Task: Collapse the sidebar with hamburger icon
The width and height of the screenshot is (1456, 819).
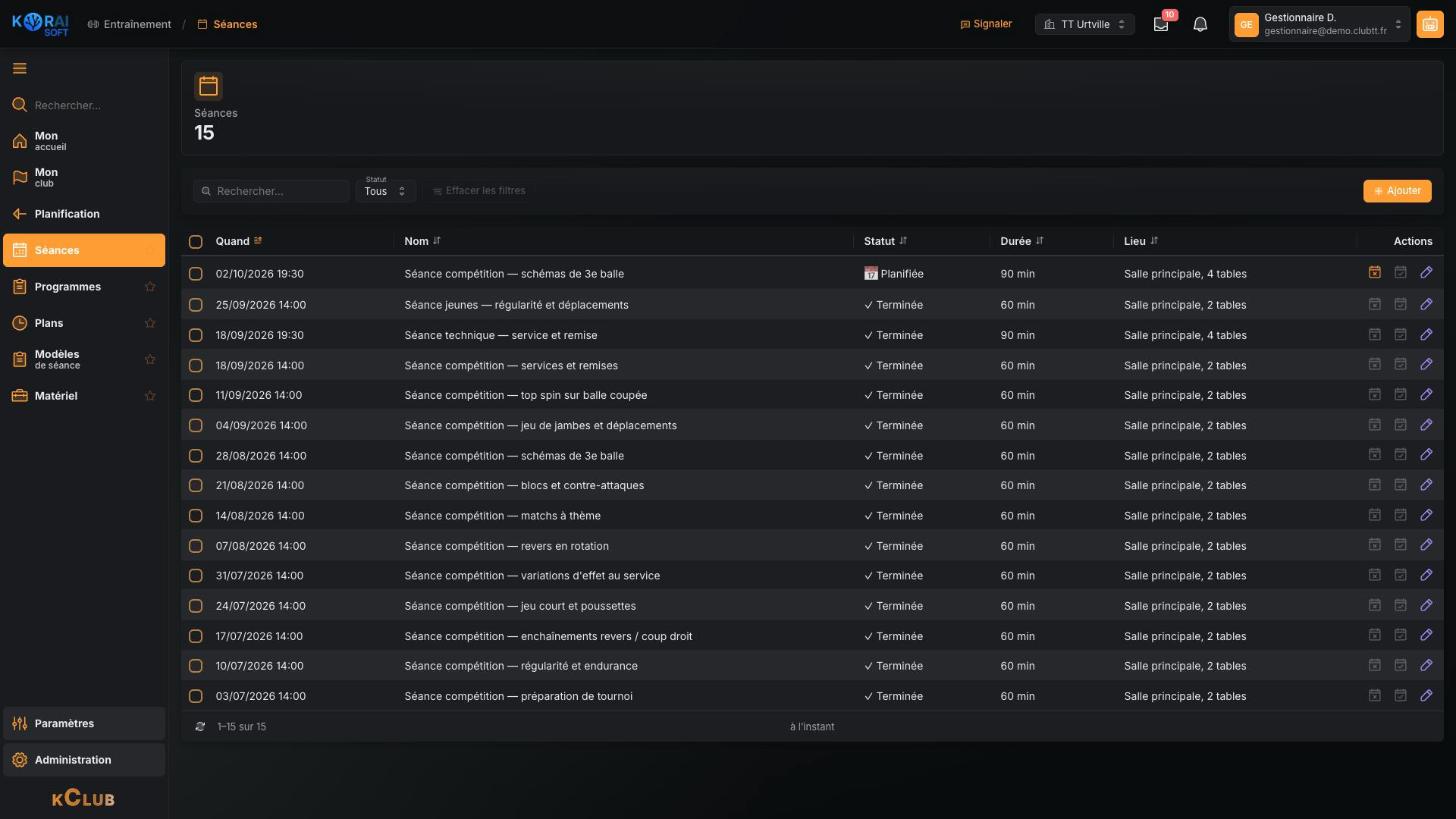Action: click(20, 68)
